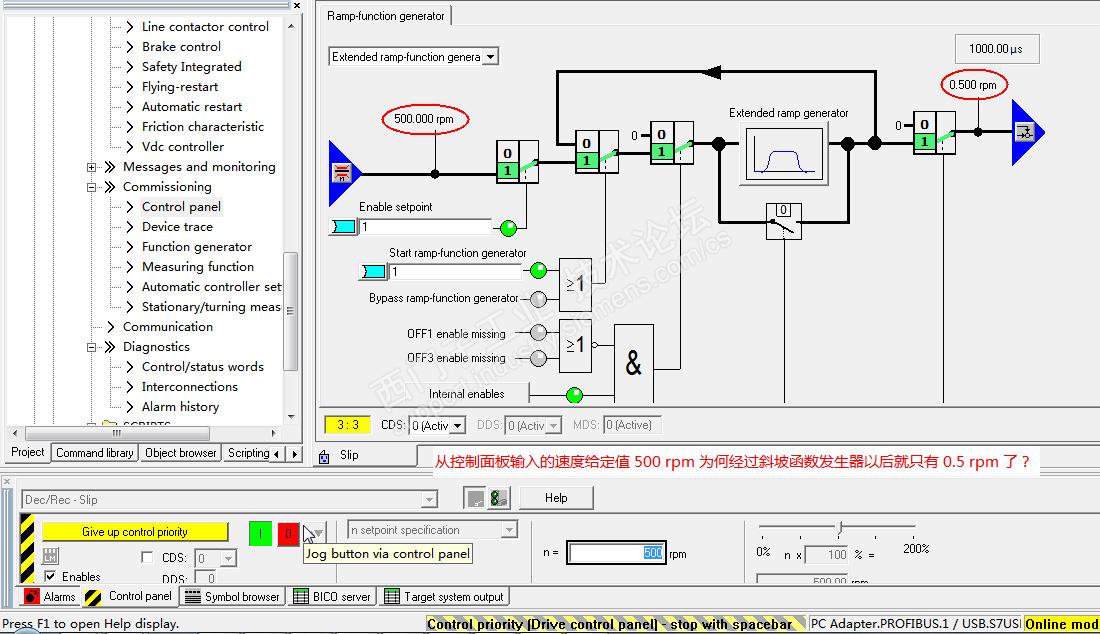Open the BICO server tab
The width and height of the screenshot is (1100, 634).
[x=332, y=597]
